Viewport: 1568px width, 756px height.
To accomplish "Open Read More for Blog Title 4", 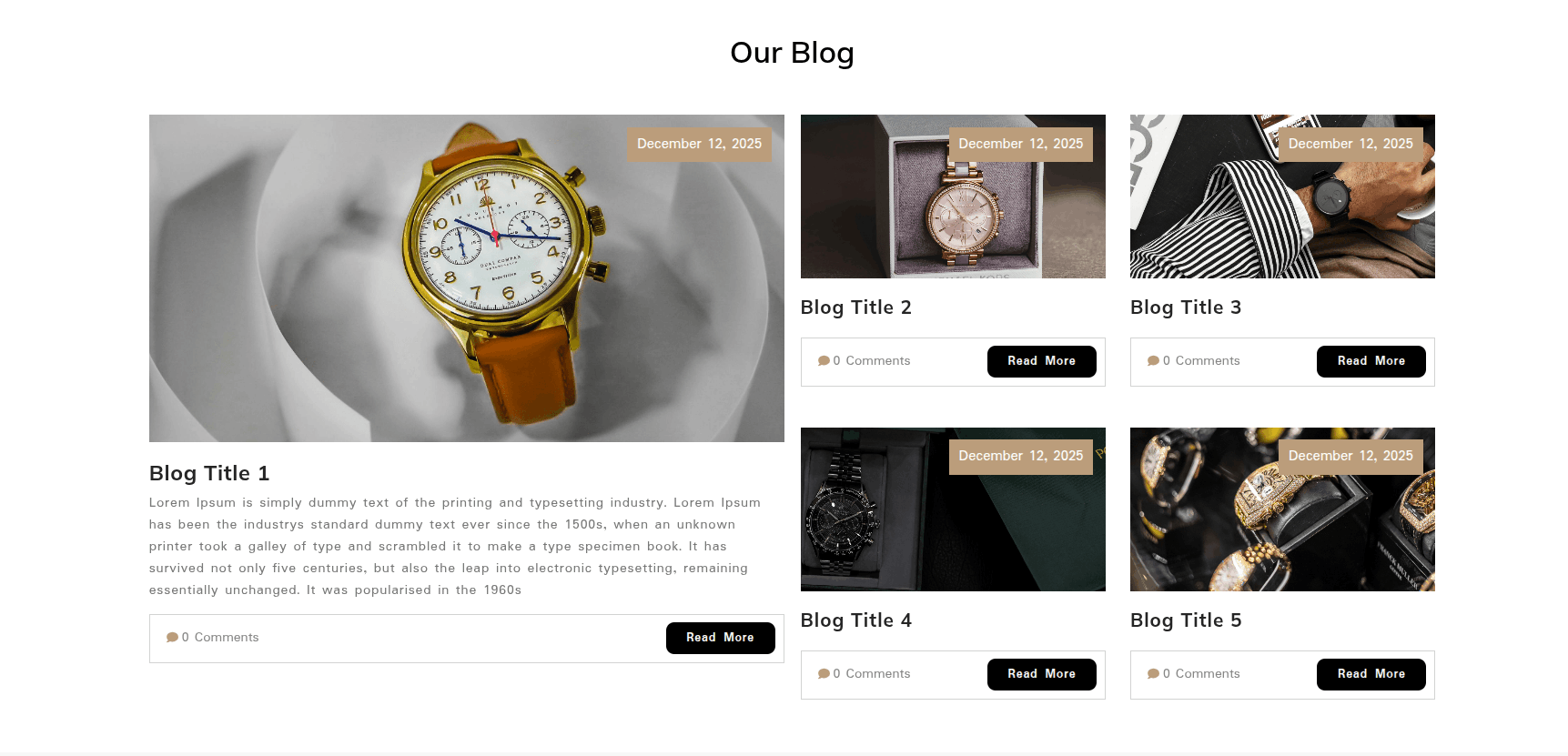I will pos(1041,674).
